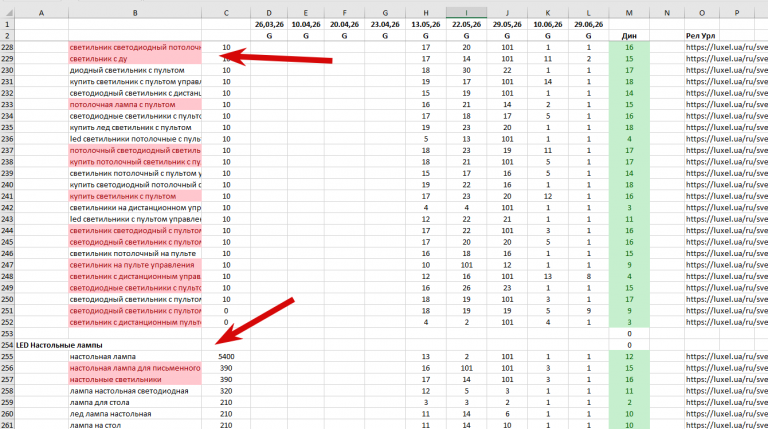
Task: Click value 30 in row 230 column I
Action: coord(466,70)
